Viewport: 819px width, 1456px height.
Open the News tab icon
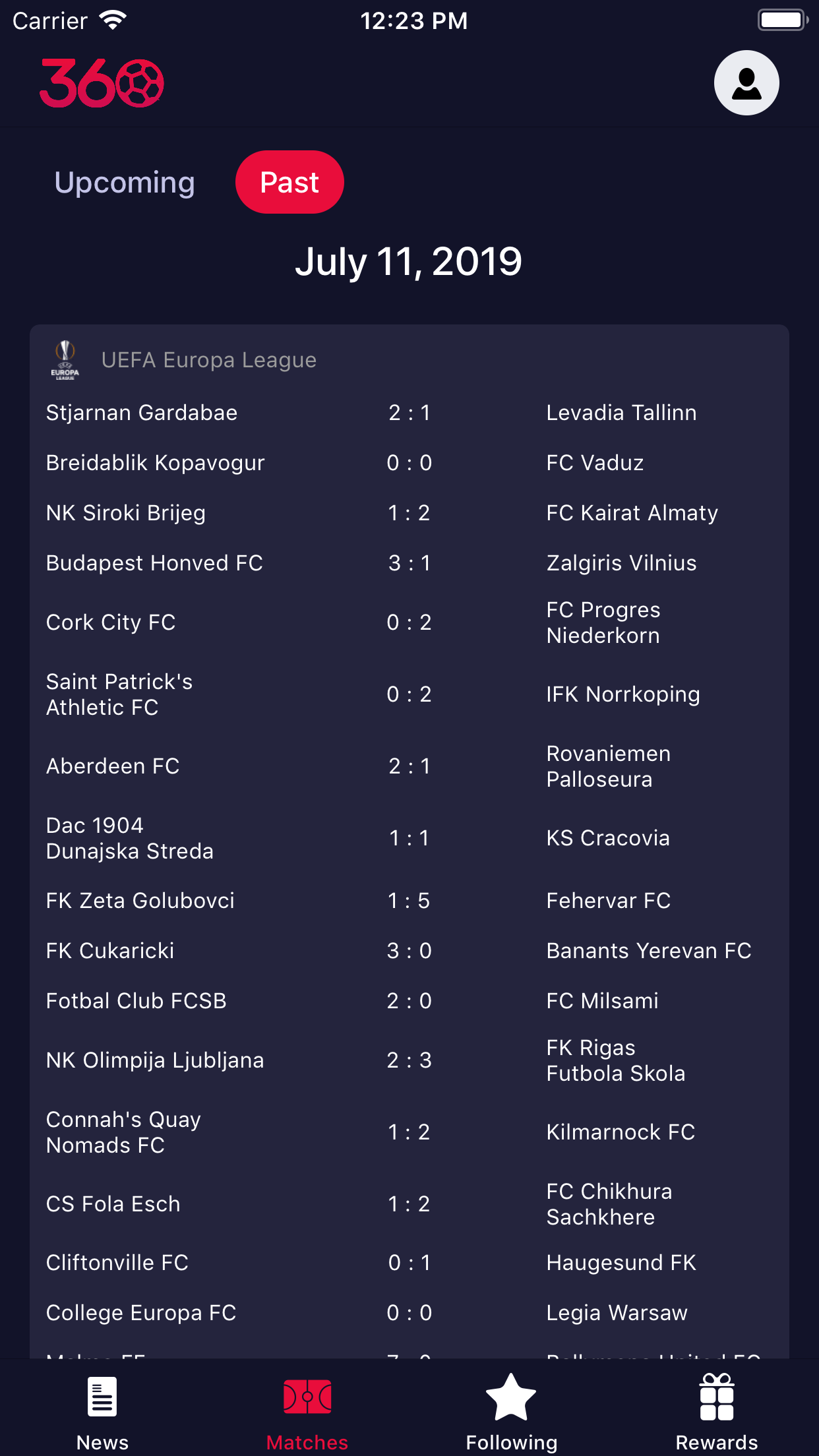click(x=102, y=1397)
